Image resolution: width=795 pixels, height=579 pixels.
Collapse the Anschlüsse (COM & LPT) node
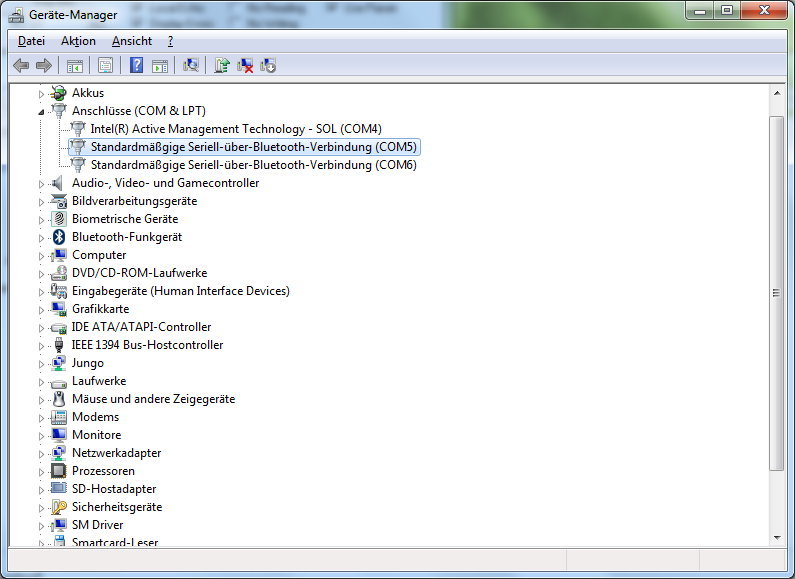[x=41, y=112]
